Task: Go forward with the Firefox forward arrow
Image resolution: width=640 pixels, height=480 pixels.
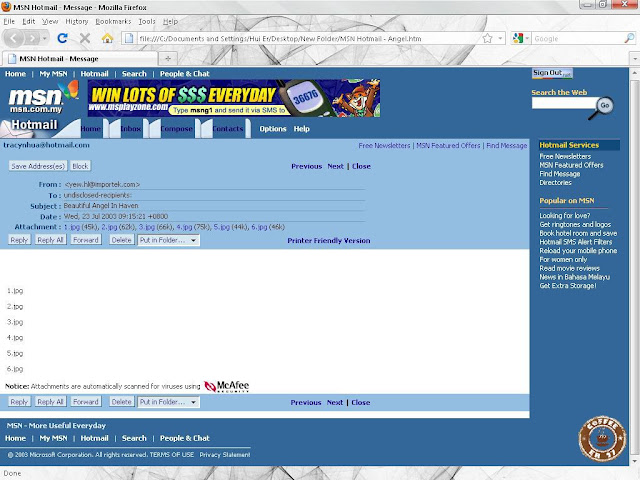Action: (31, 38)
